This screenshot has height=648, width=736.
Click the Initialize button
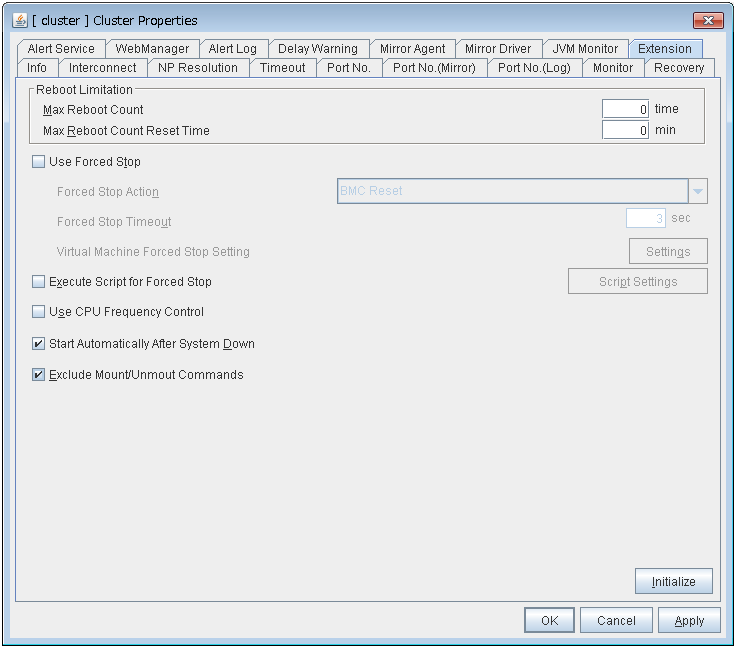(674, 582)
